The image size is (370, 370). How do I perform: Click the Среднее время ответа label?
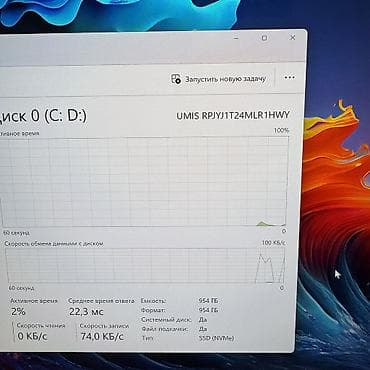coord(101,301)
